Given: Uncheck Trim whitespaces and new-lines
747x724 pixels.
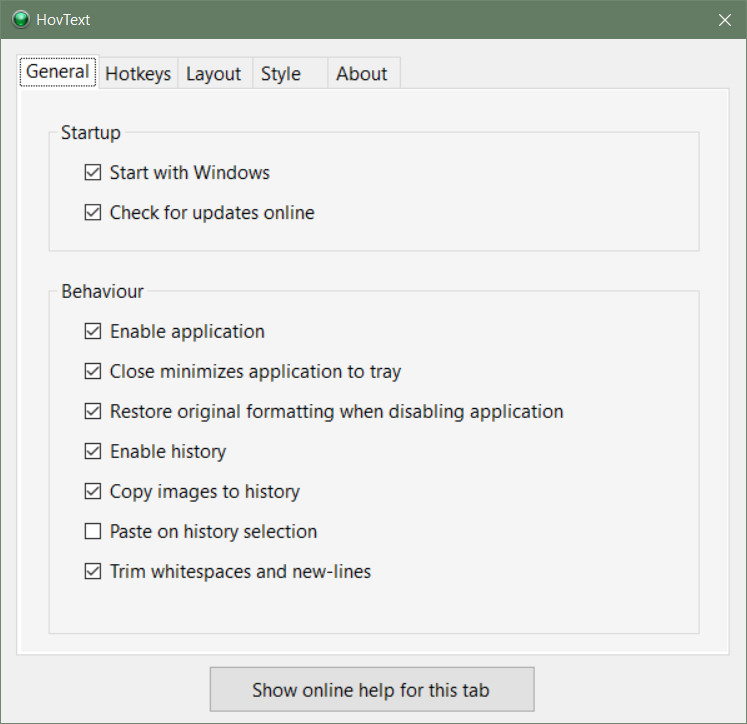Looking at the screenshot, I should (x=93, y=571).
